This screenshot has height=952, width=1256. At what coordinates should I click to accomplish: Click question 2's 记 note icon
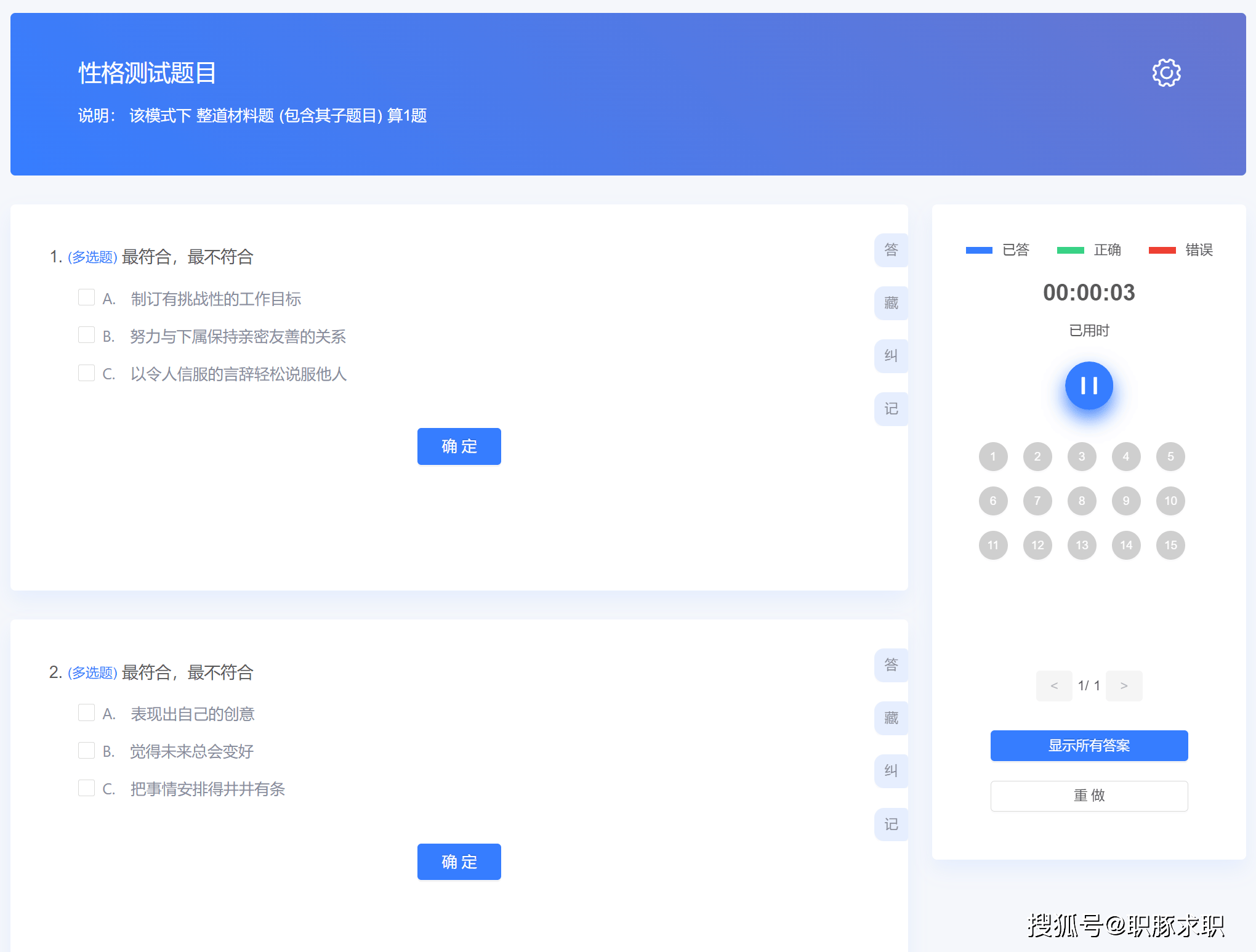(891, 825)
